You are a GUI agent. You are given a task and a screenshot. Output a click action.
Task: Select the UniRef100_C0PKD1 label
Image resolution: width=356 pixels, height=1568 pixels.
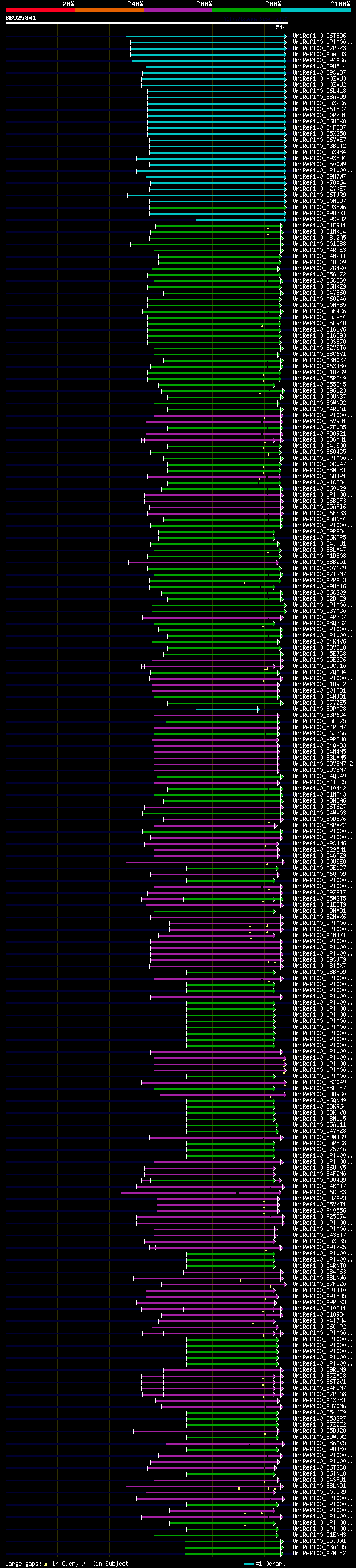pos(319,115)
